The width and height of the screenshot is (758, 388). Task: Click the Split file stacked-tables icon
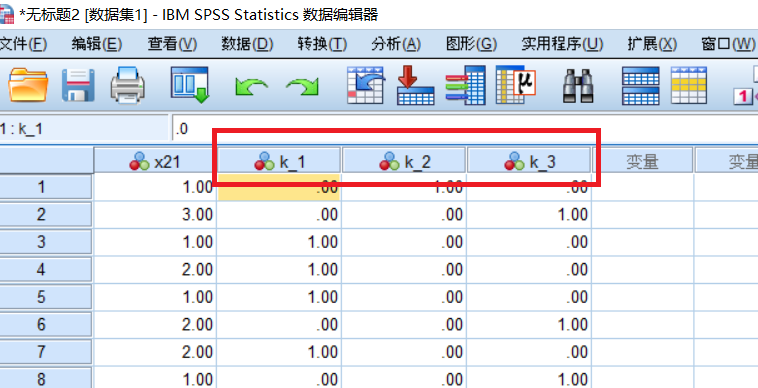coord(641,86)
